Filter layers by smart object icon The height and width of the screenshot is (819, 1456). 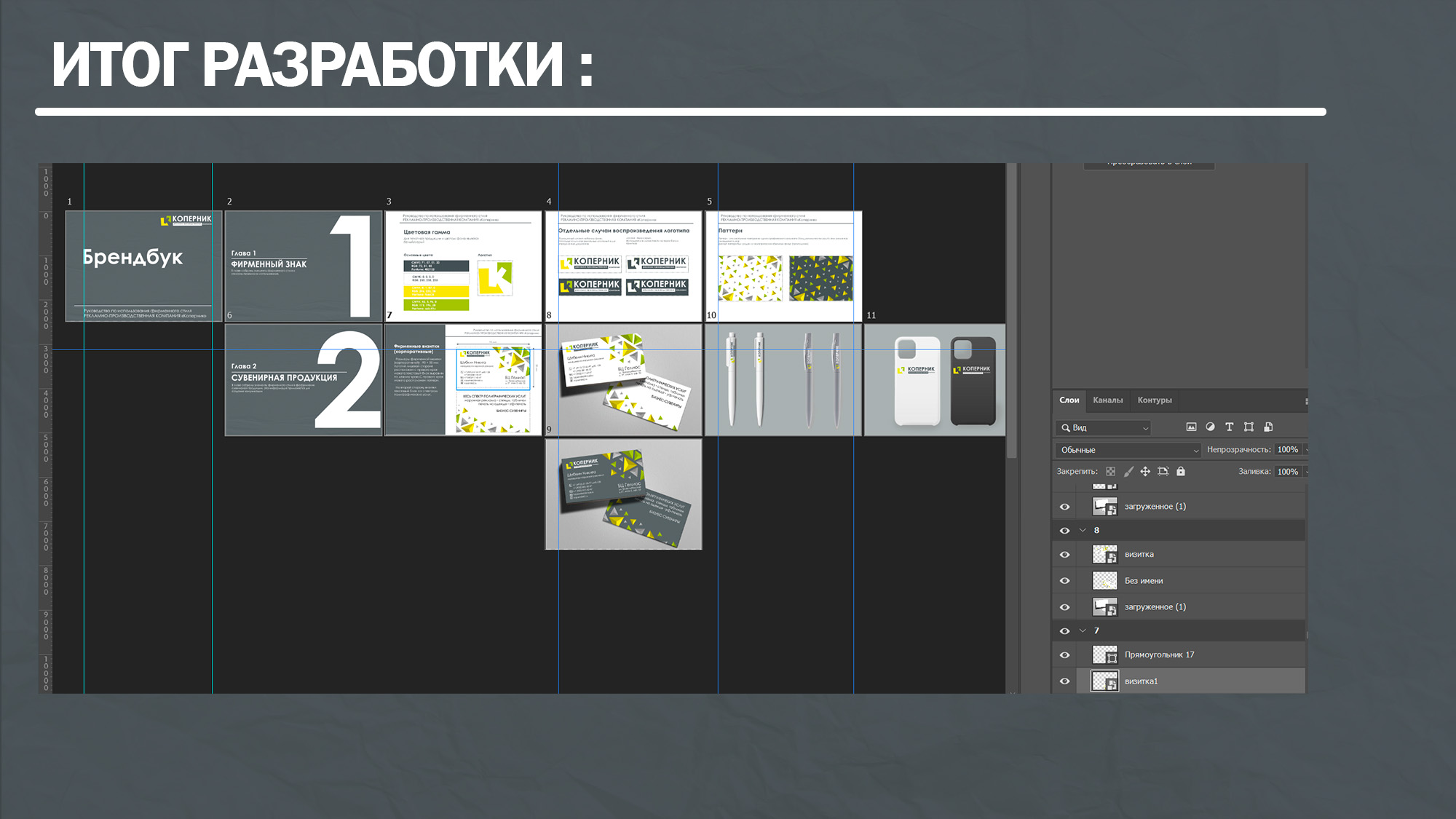click(1268, 427)
